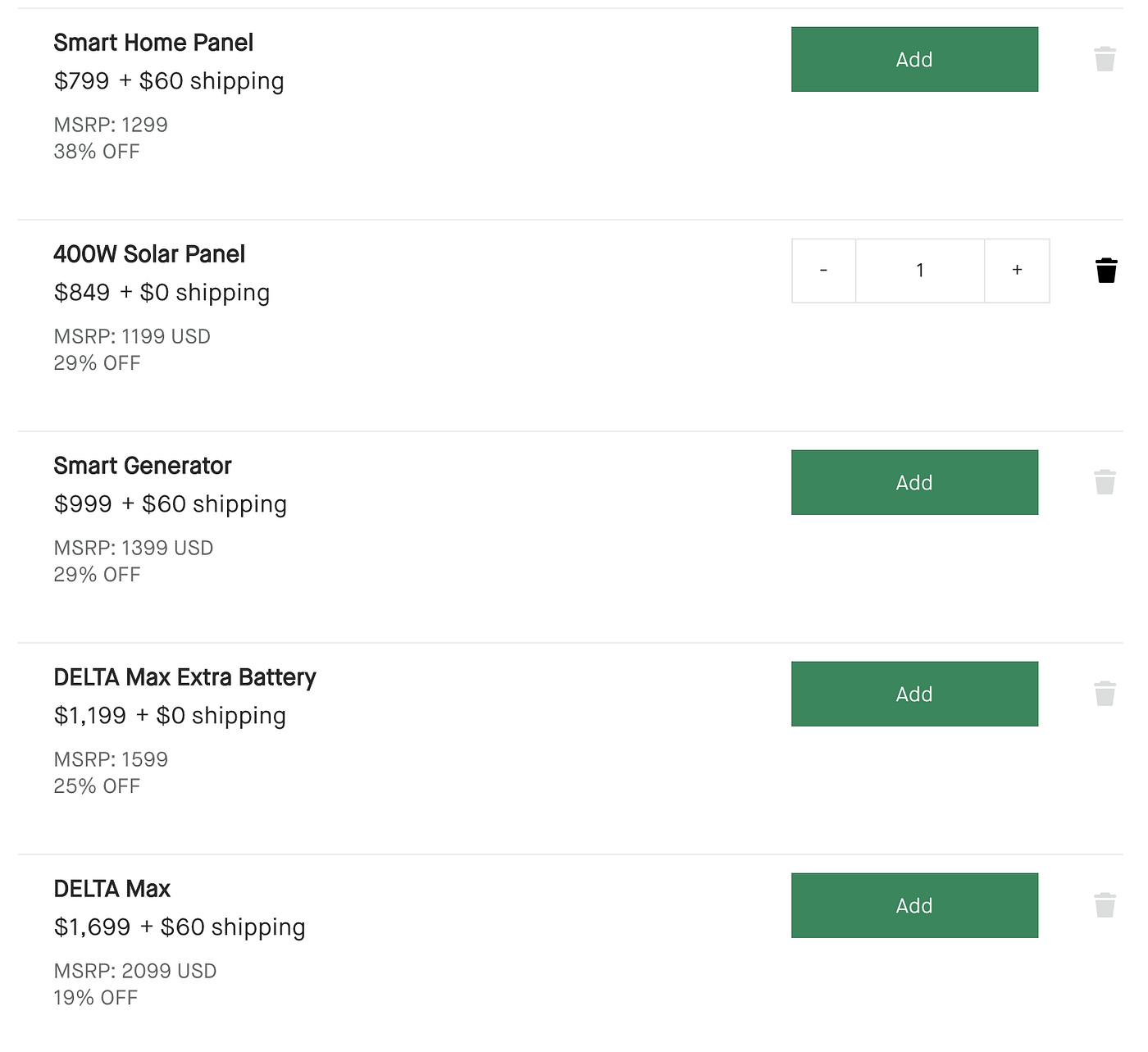Click the trash icon in DELTA Max row
The width and height of the screenshot is (1148, 1052).
[x=1105, y=905]
